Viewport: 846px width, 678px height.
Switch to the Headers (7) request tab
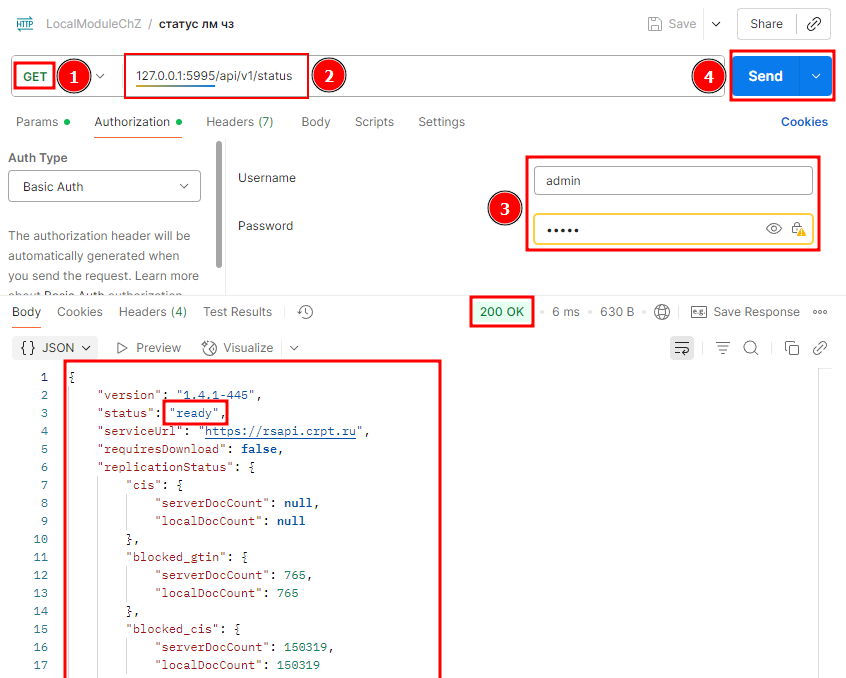(239, 122)
